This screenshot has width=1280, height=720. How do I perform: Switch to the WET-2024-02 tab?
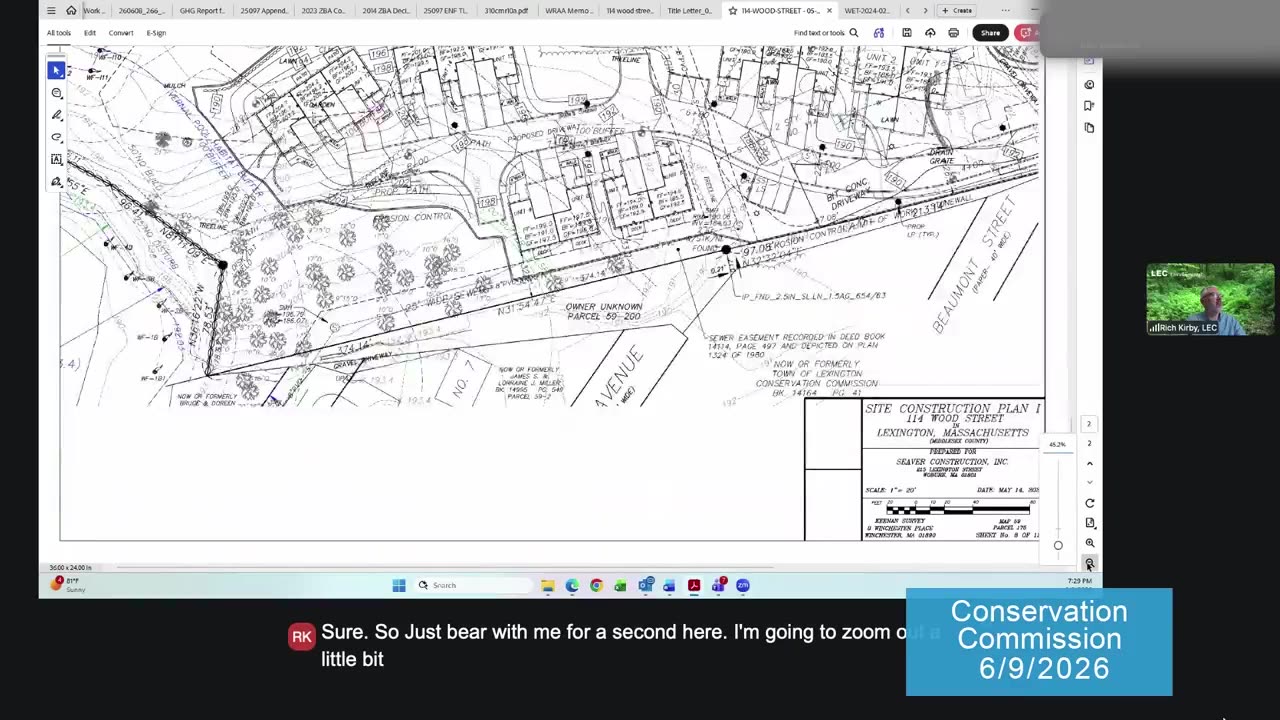tap(867, 10)
